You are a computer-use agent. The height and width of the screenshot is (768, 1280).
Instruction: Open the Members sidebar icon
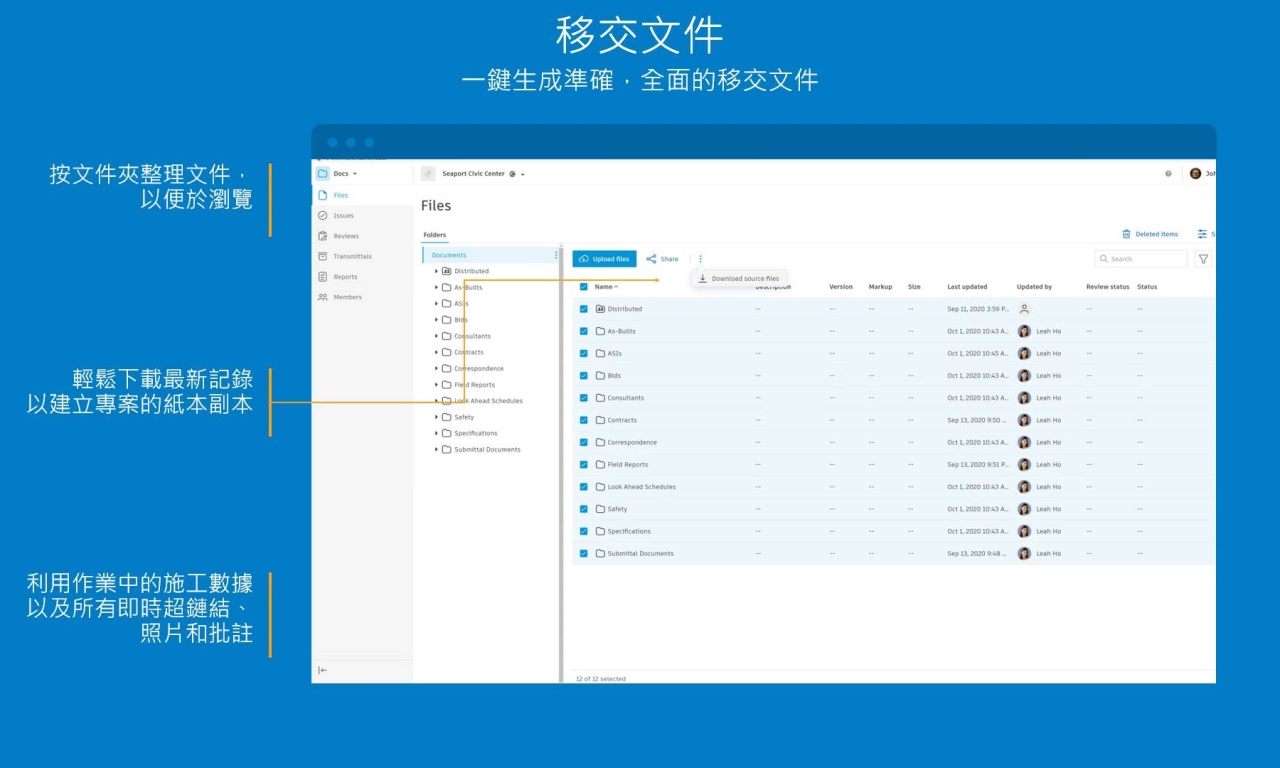(x=323, y=297)
